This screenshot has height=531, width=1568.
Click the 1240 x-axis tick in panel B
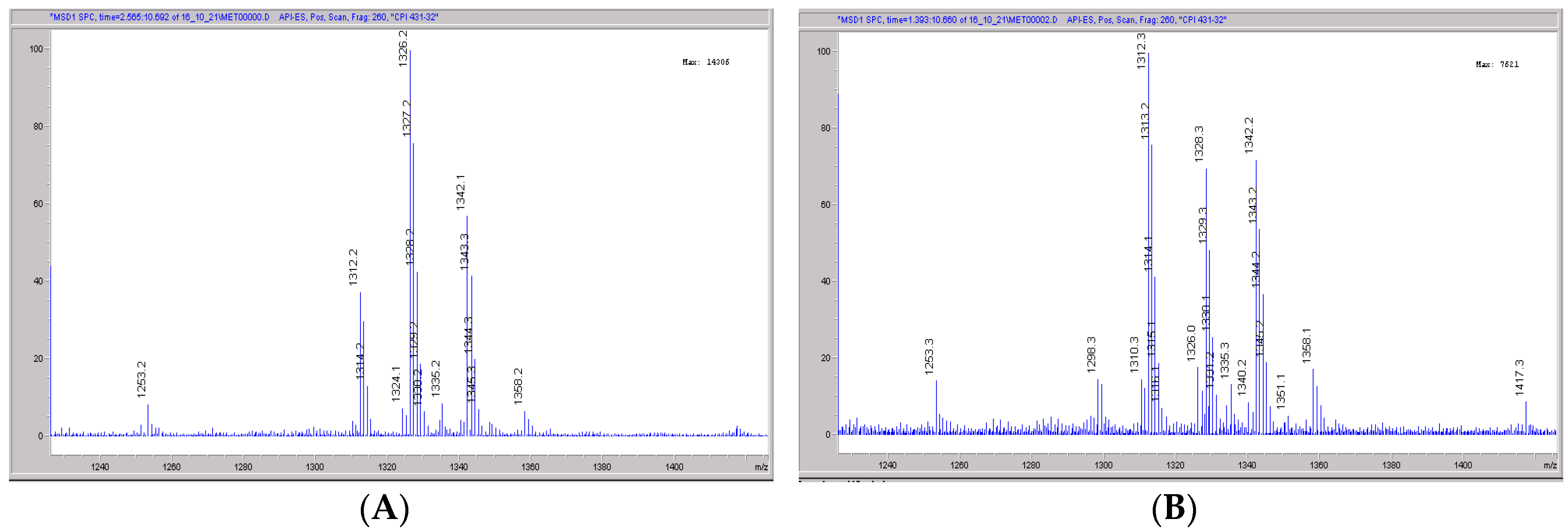[887, 465]
